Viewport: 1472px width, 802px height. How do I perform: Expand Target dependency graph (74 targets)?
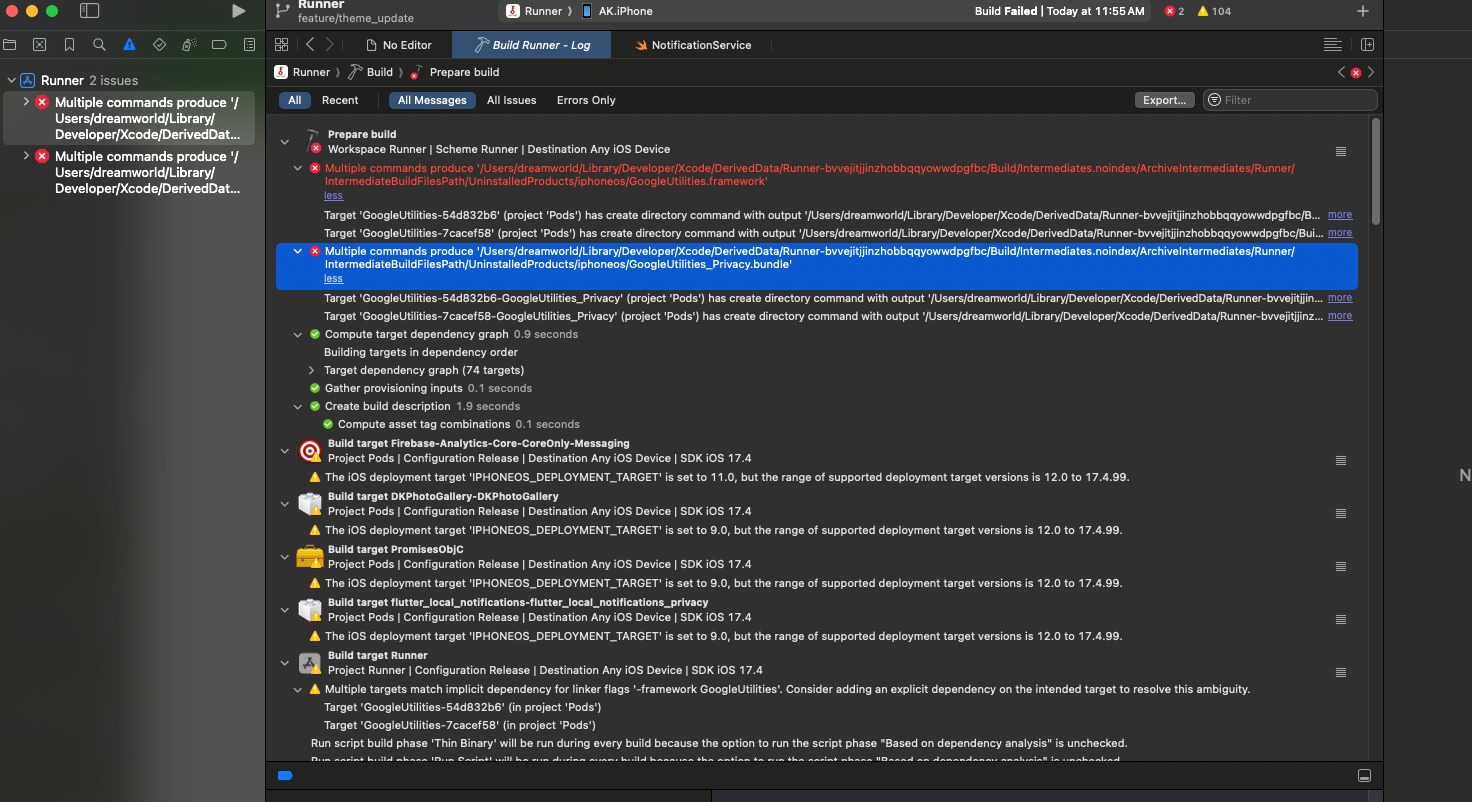point(311,370)
